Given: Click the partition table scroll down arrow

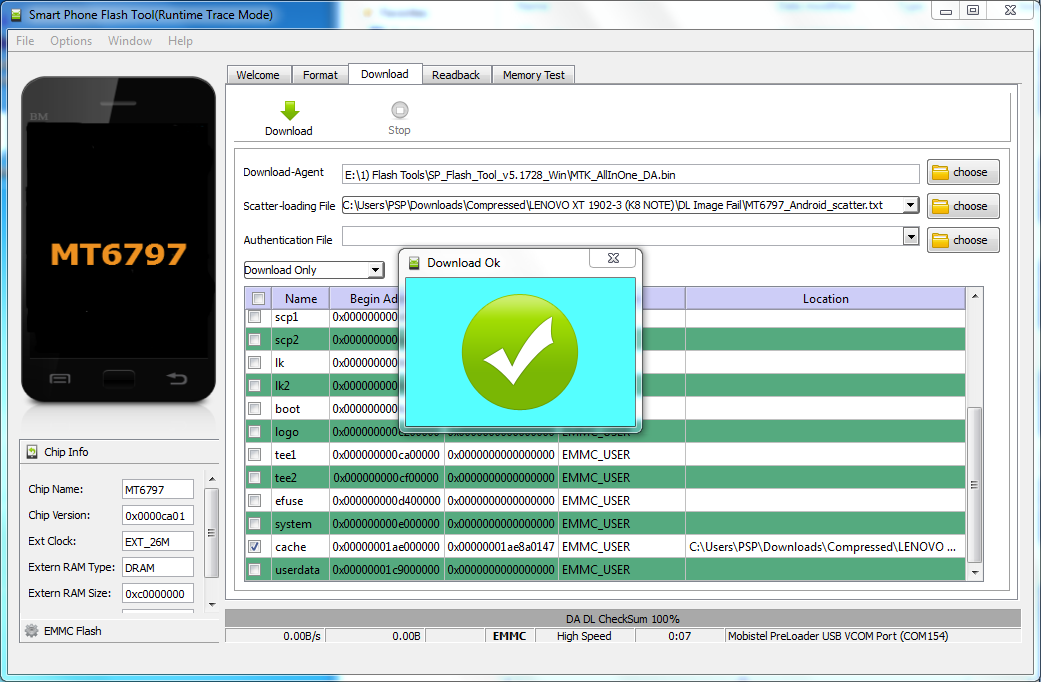Looking at the screenshot, I should (975, 572).
